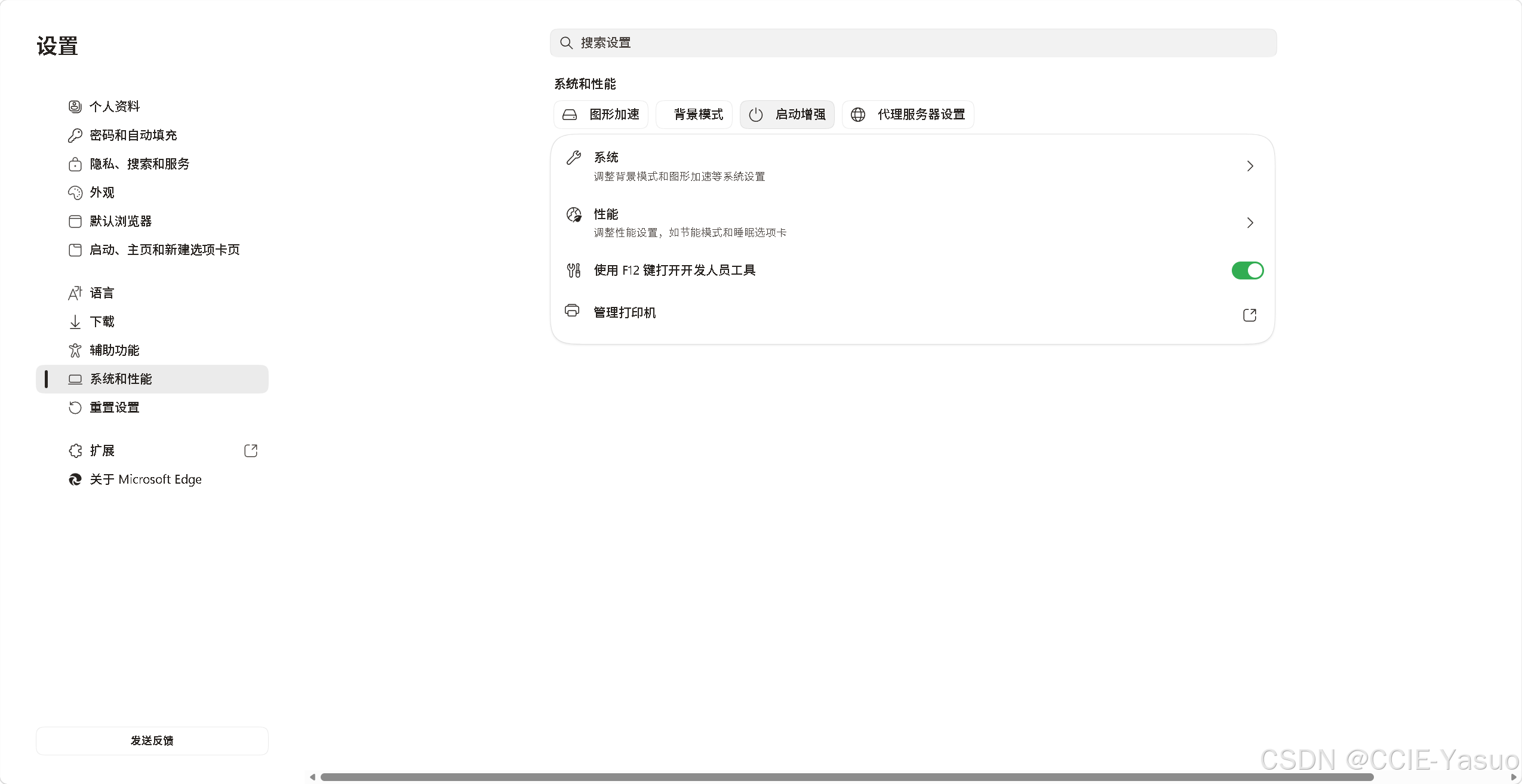Click the open-external icon for 管理打印机

[x=1250, y=315]
